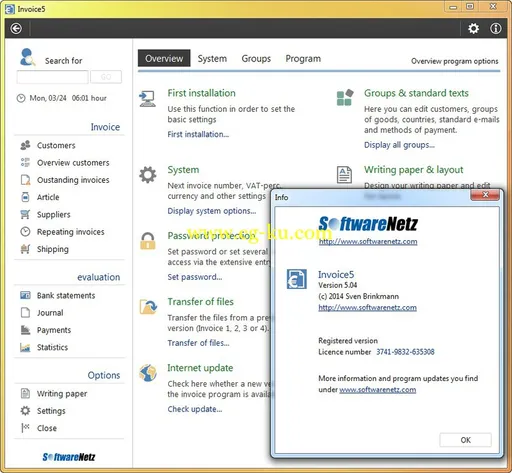Open Display all groups... link

point(399,145)
